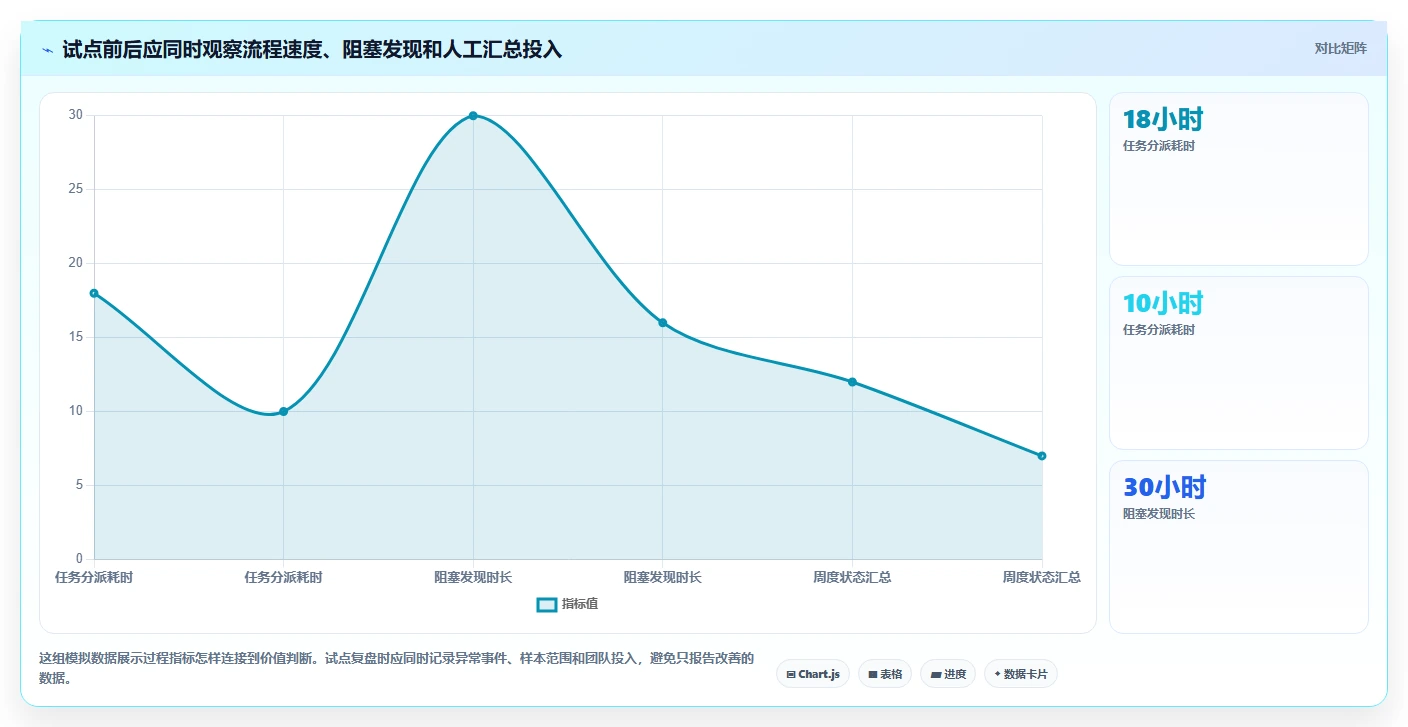Select the last data point at value 7
1408x727 pixels.
click(1041, 456)
